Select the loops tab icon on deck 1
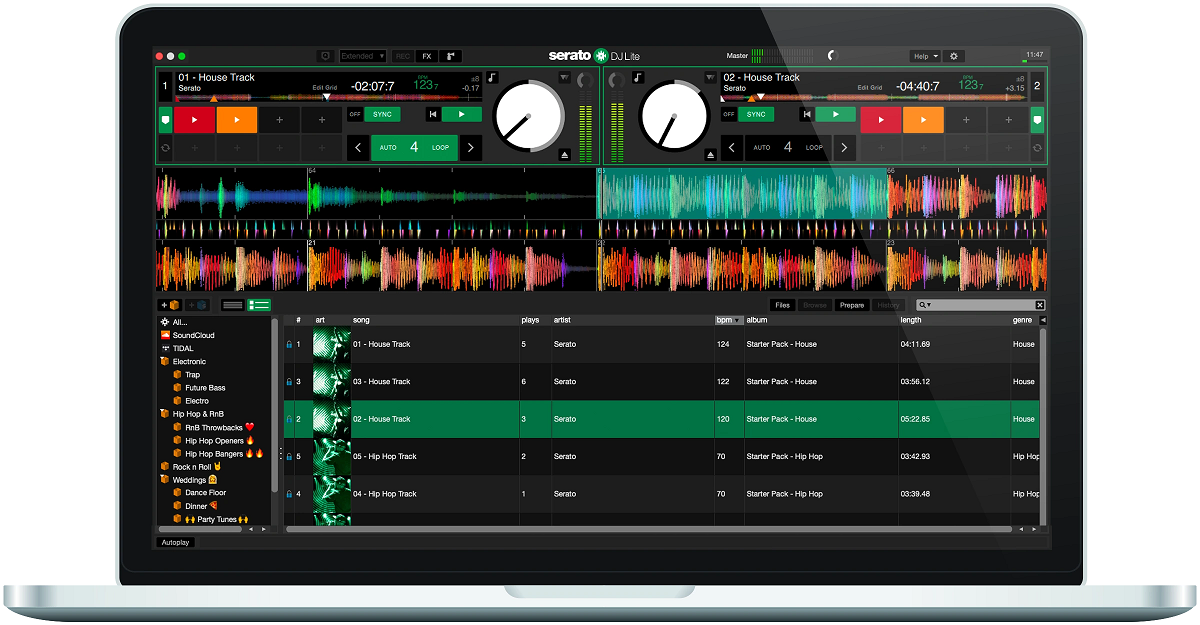The height and width of the screenshot is (625, 1200). click(165, 148)
